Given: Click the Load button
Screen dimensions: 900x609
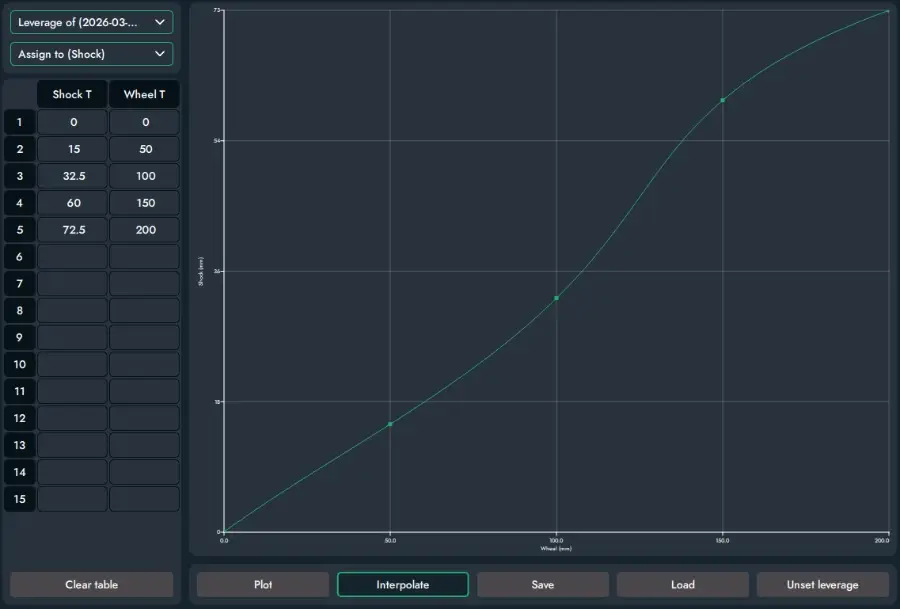Looking at the screenshot, I should point(682,584).
